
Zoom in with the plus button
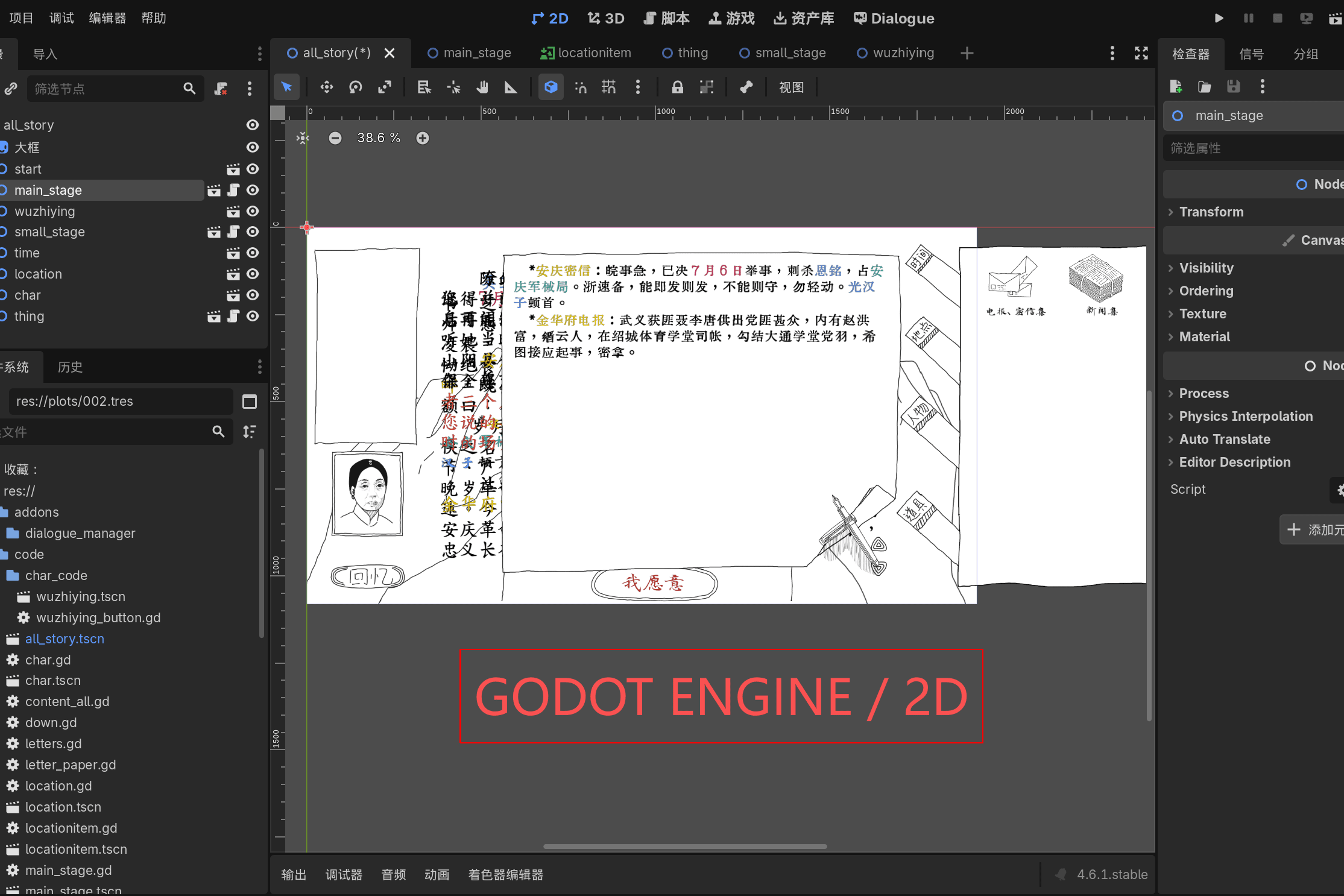point(423,138)
